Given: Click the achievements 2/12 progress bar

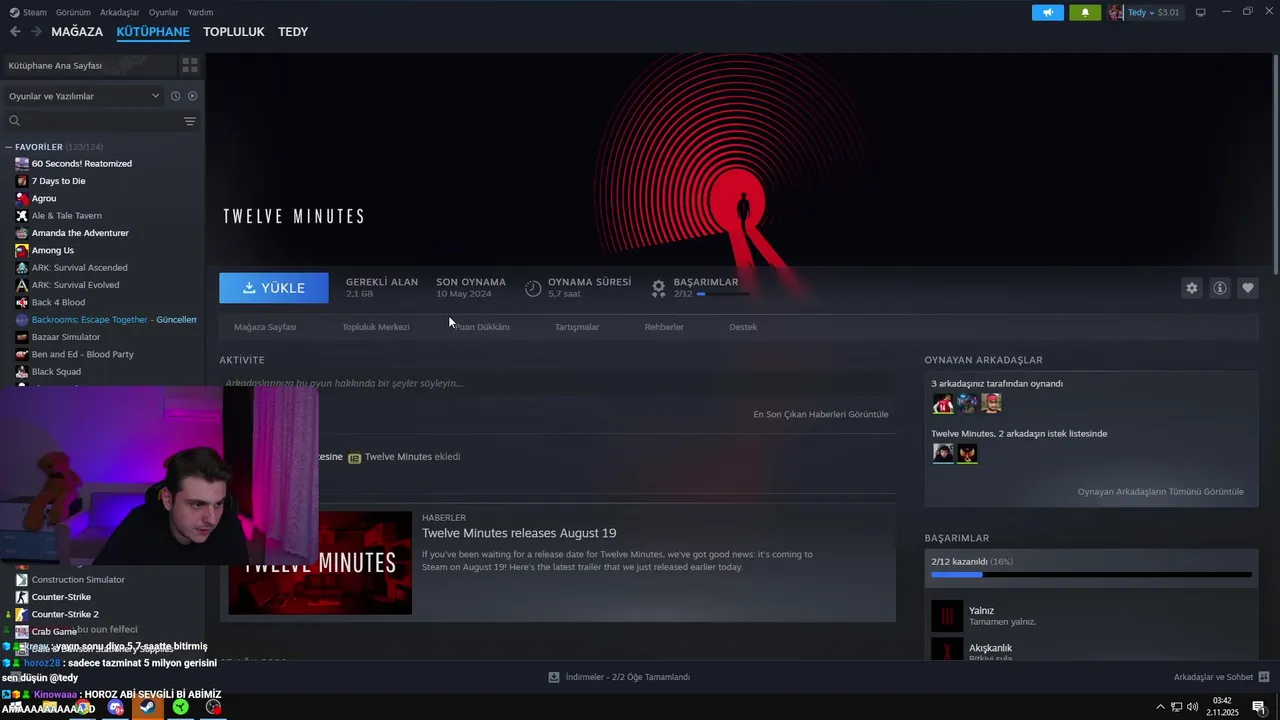Looking at the screenshot, I should pyautogui.click(x=723, y=294).
